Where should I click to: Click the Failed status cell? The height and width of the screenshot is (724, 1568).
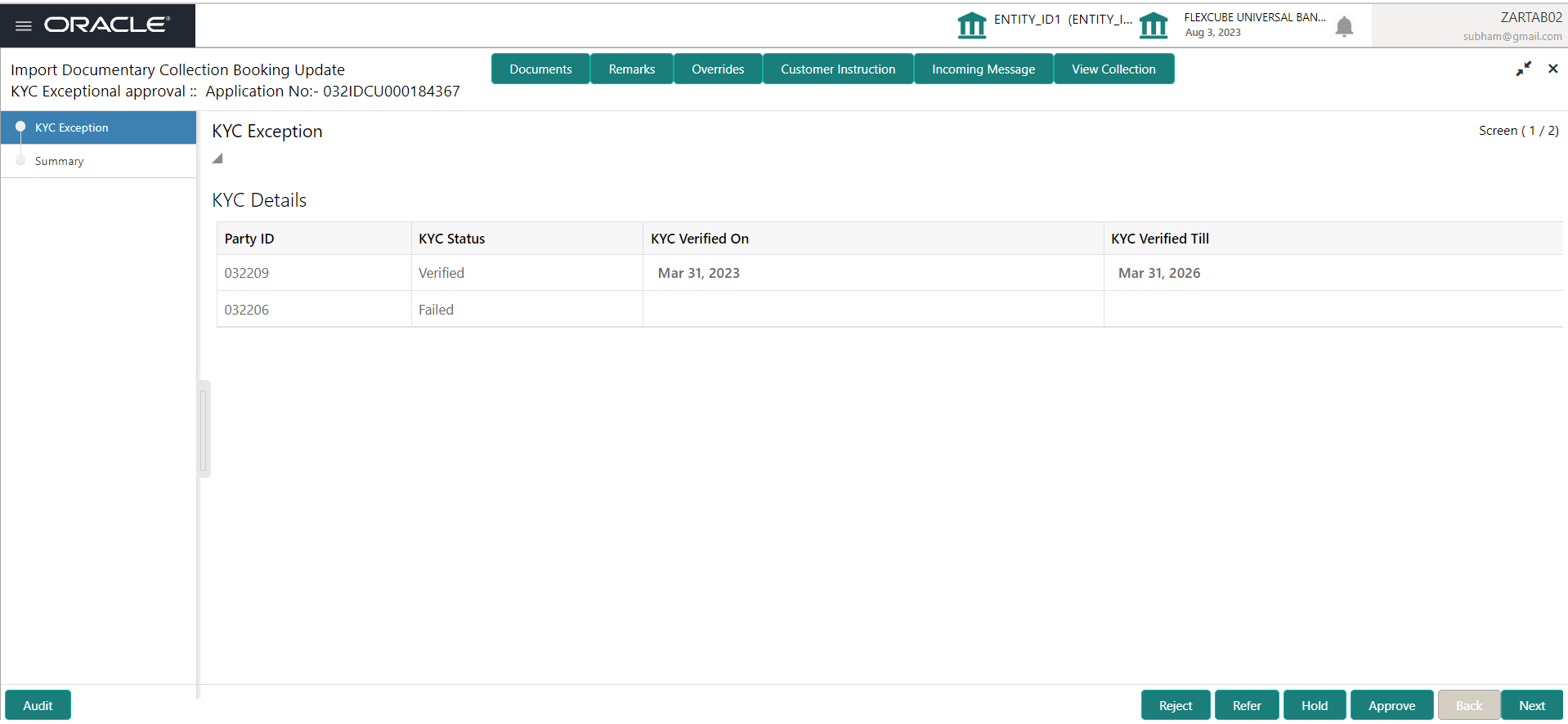[x=527, y=310]
